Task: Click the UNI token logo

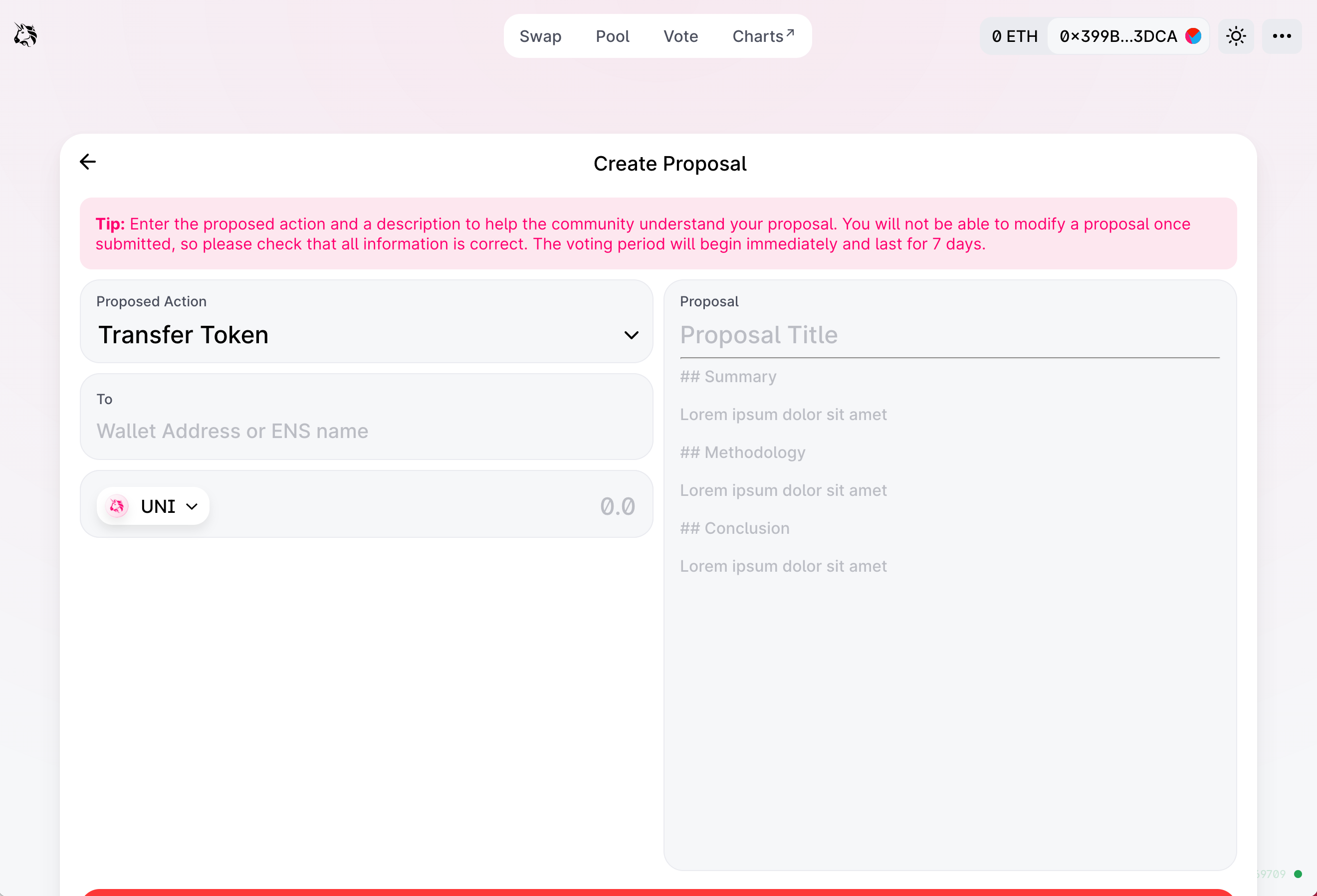Action: [117, 506]
